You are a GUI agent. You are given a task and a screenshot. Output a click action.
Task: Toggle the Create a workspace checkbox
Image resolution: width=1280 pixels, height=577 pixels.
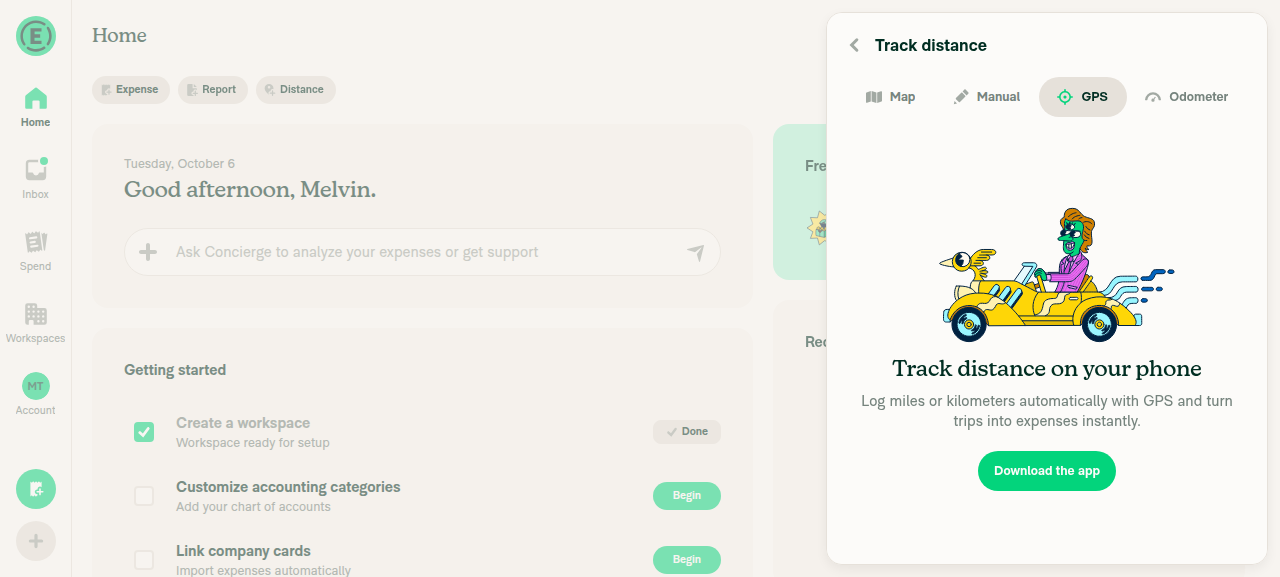coord(144,432)
